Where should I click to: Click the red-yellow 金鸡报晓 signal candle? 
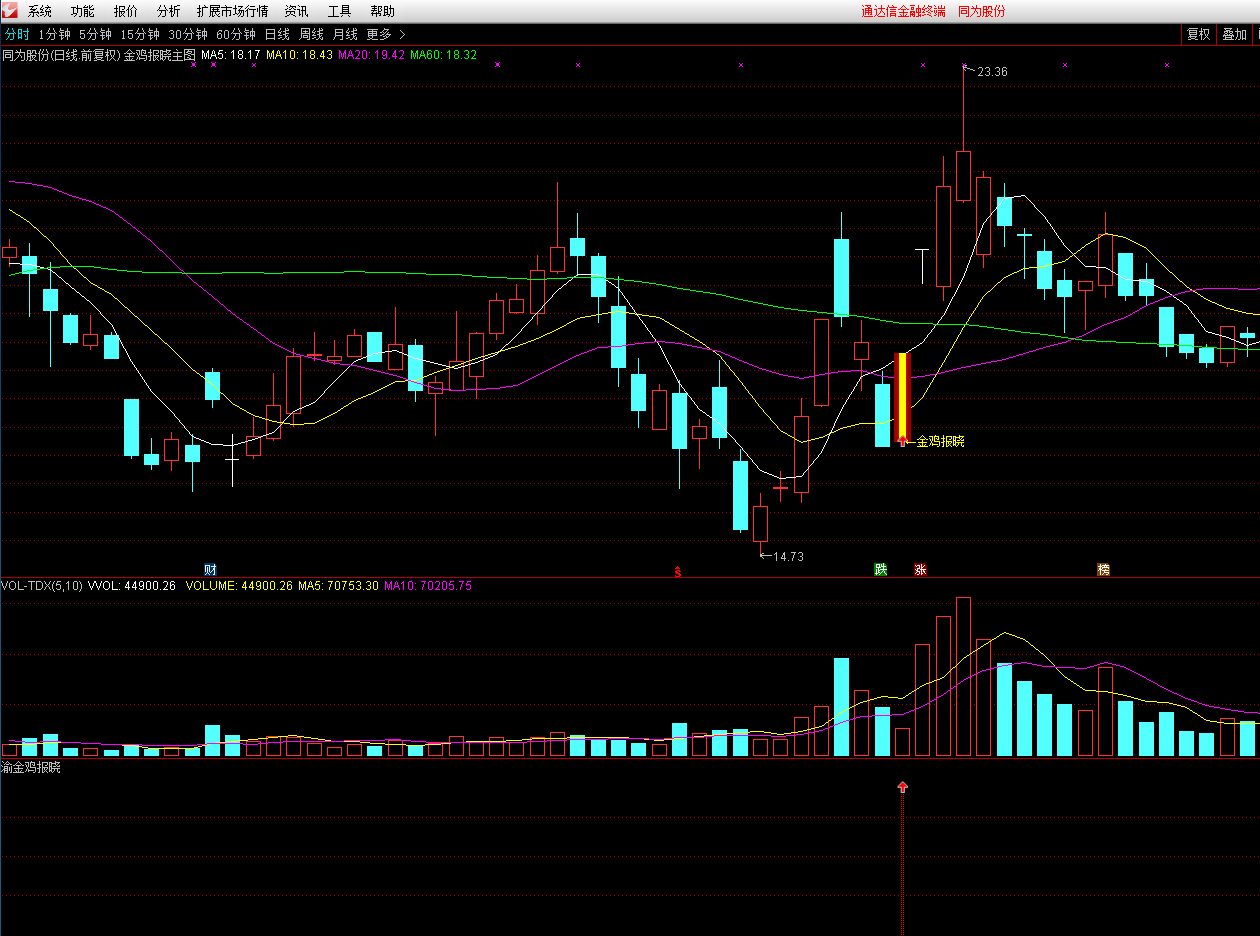coord(902,396)
